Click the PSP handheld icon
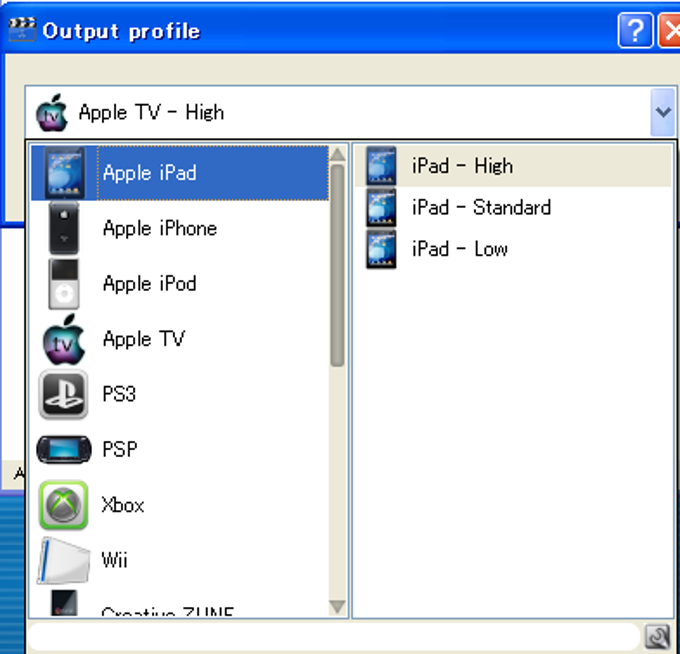Viewport: 680px width, 654px height. point(64,450)
